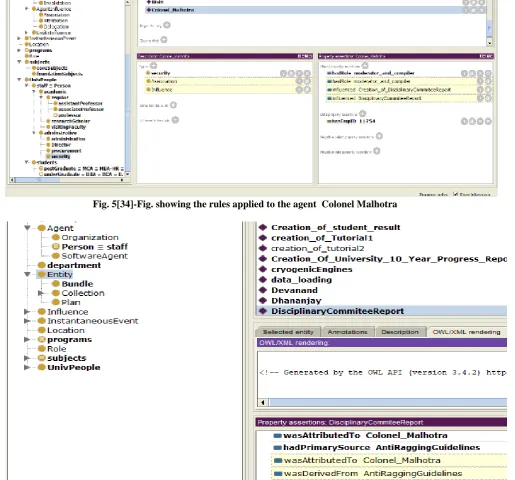
Task: Edit button on first hasRole moderator_and_compiler row
Action: click(488, 73)
